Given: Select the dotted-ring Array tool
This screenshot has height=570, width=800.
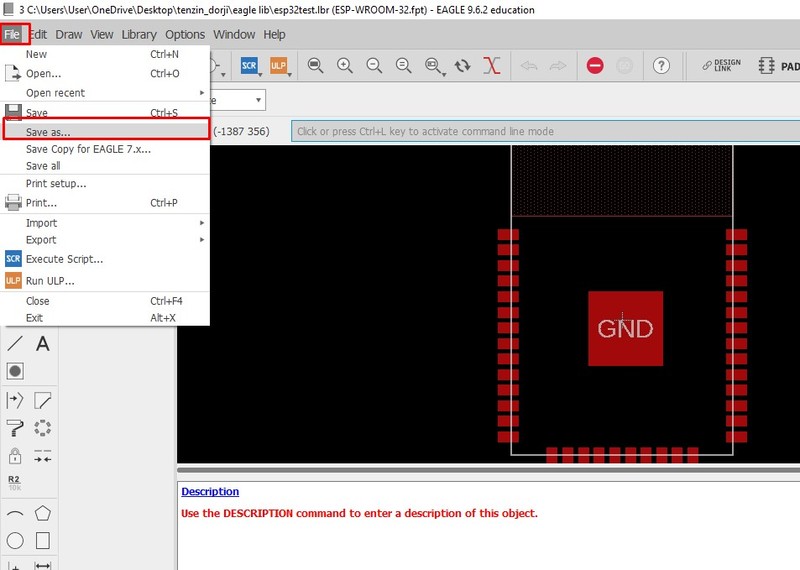Looking at the screenshot, I should pyautogui.click(x=43, y=428).
